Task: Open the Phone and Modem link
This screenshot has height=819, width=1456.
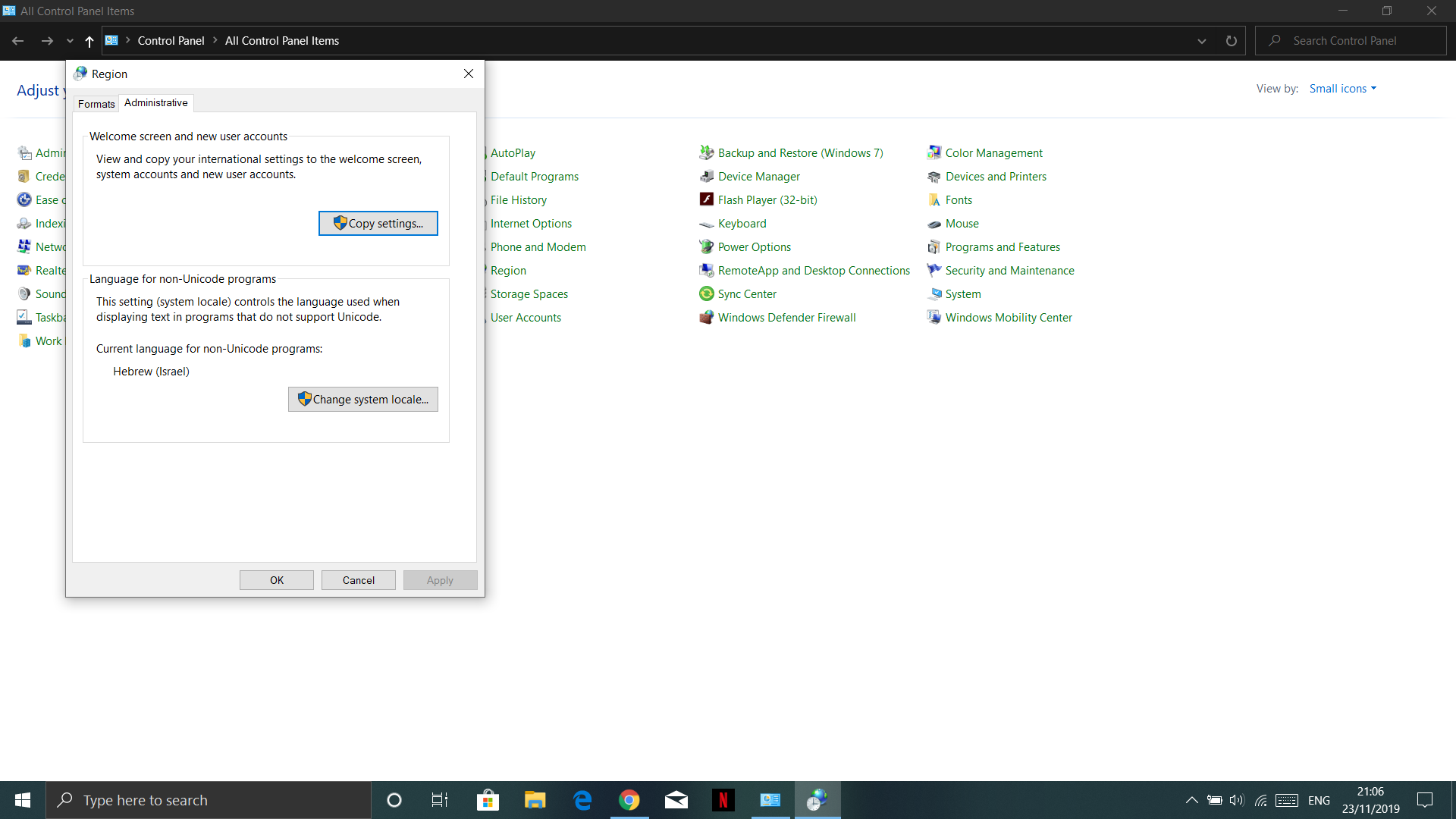Action: 538,246
